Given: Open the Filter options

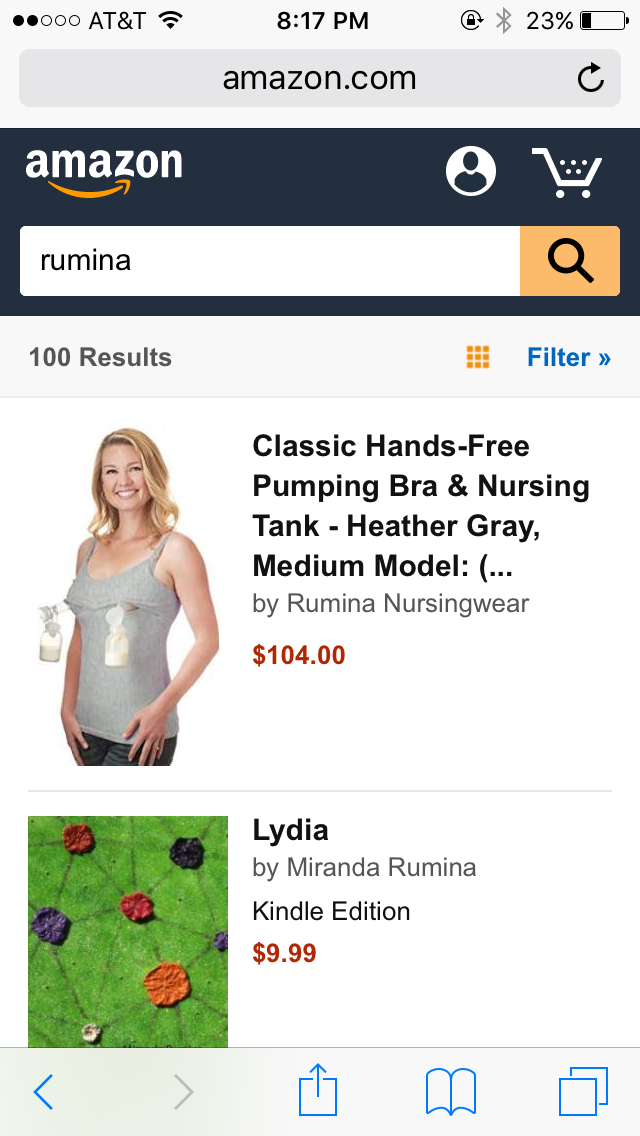Looking at the screenshot, I should (569, 357).
